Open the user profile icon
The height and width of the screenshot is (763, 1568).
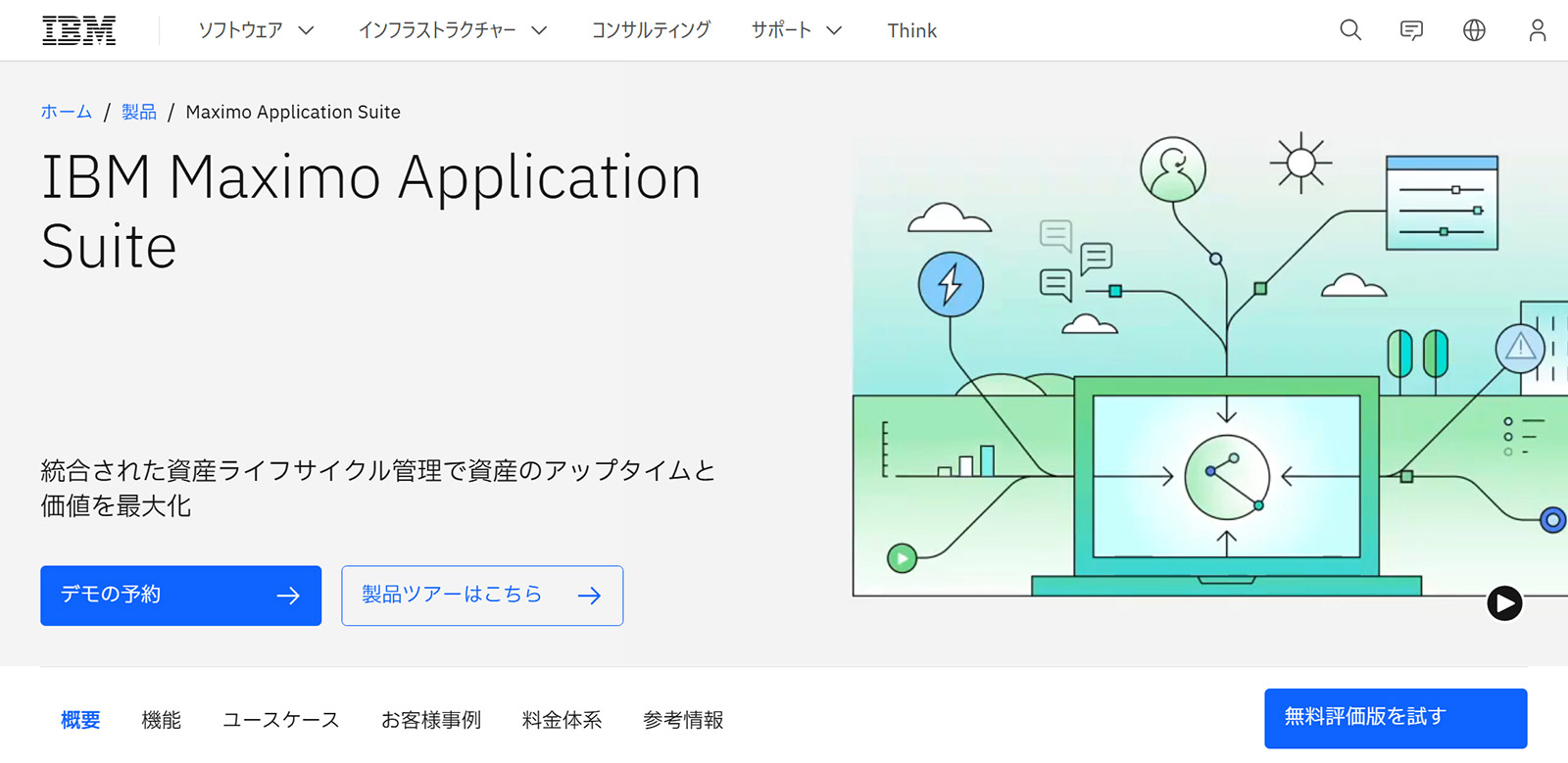(1537, 30)
